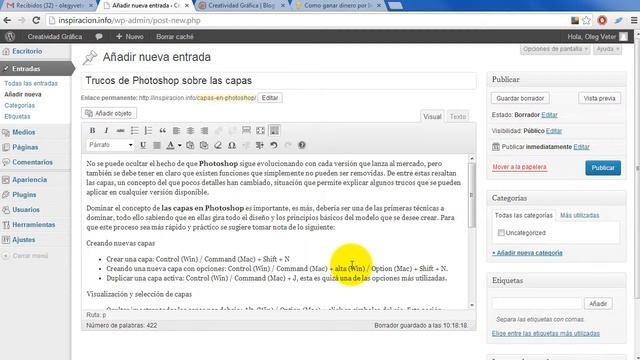Check the Uncategorized category checkbox
The image size is (640, 360).
click(x=501, y=233)
